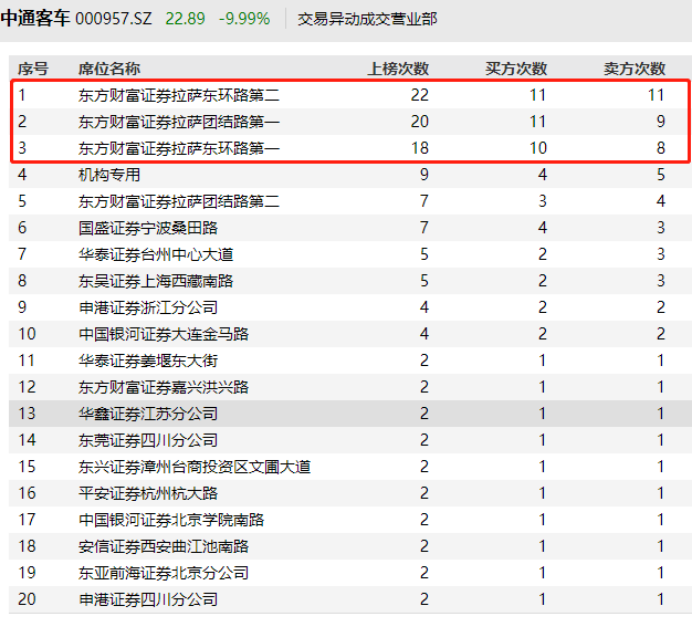Select row 申港证券浙江分公司
This screenshot has width=693, height=627.
pyautogui.click(x=350, y=307)
